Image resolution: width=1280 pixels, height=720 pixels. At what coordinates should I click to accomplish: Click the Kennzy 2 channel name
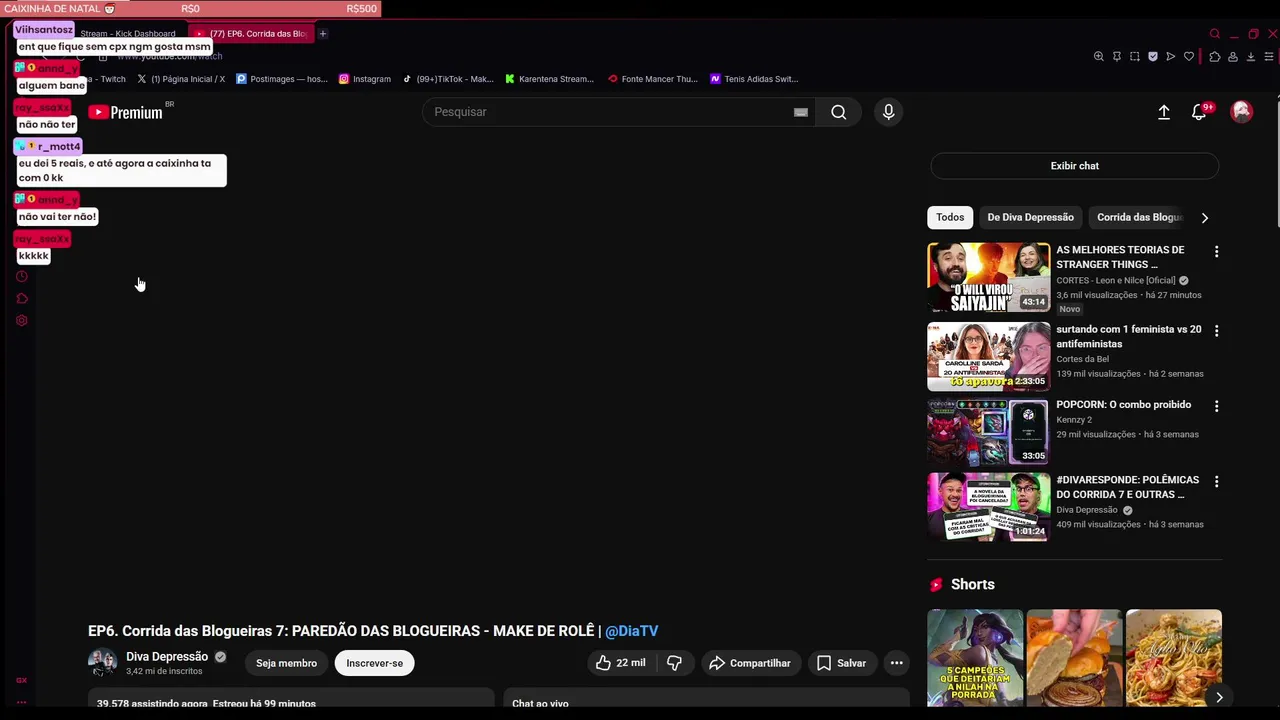pos(1076,420)
